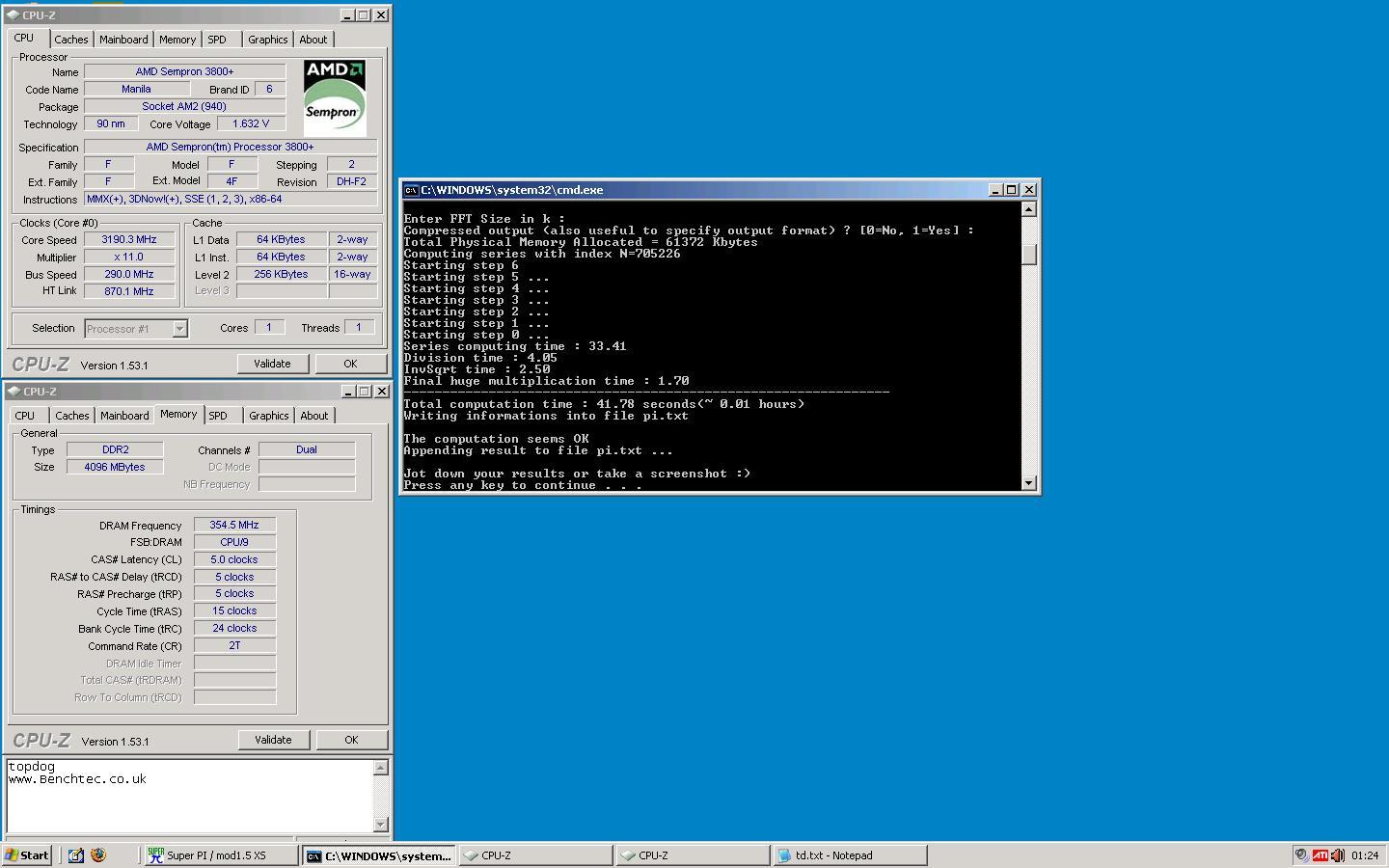The height and width of the screenshot is (868, 1389).
Task: Close the cmd.exe window
Action: [1029, 190]
